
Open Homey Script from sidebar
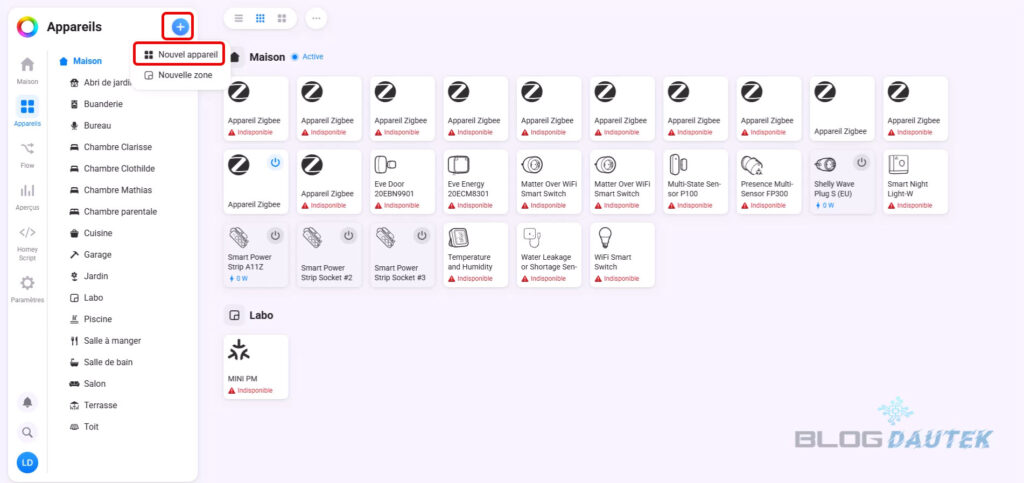(27, 243)
